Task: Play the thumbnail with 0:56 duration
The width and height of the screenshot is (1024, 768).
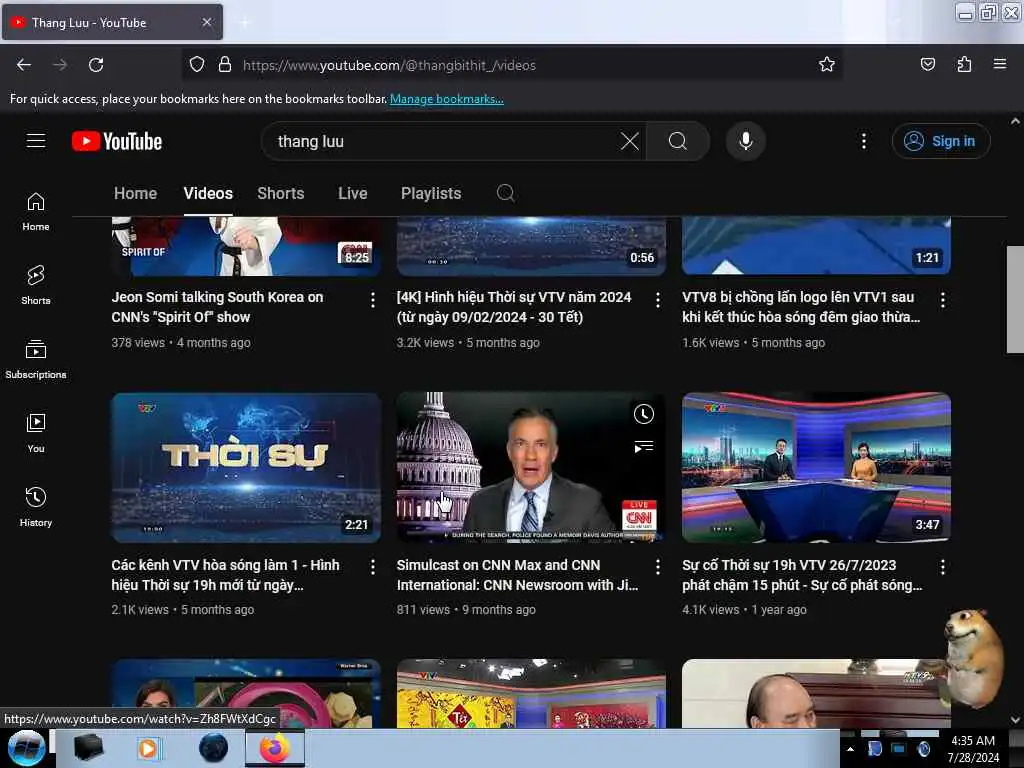Action: click(531, 246)
